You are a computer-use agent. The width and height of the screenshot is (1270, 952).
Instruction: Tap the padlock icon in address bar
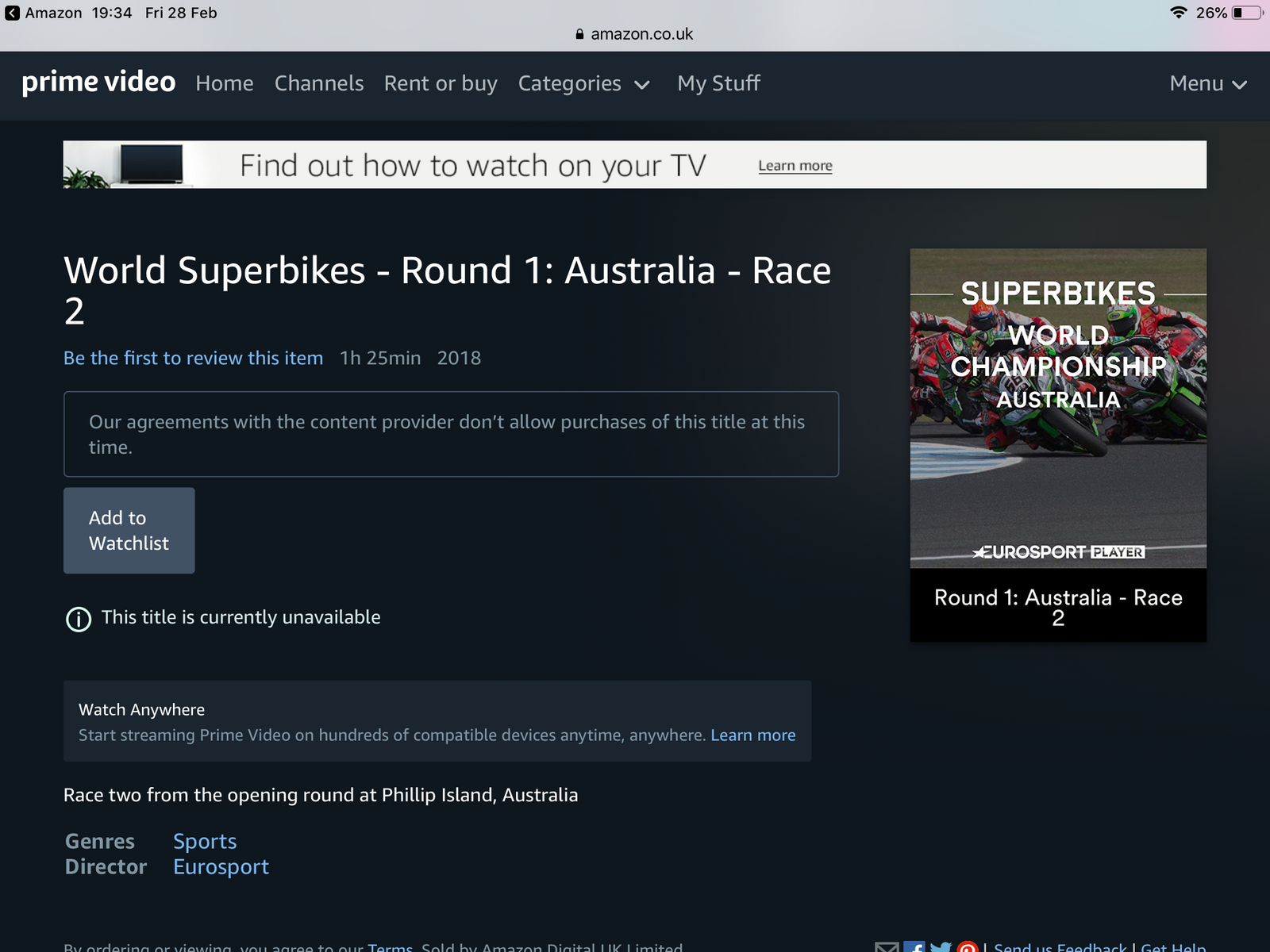click(x=579, y=34)
